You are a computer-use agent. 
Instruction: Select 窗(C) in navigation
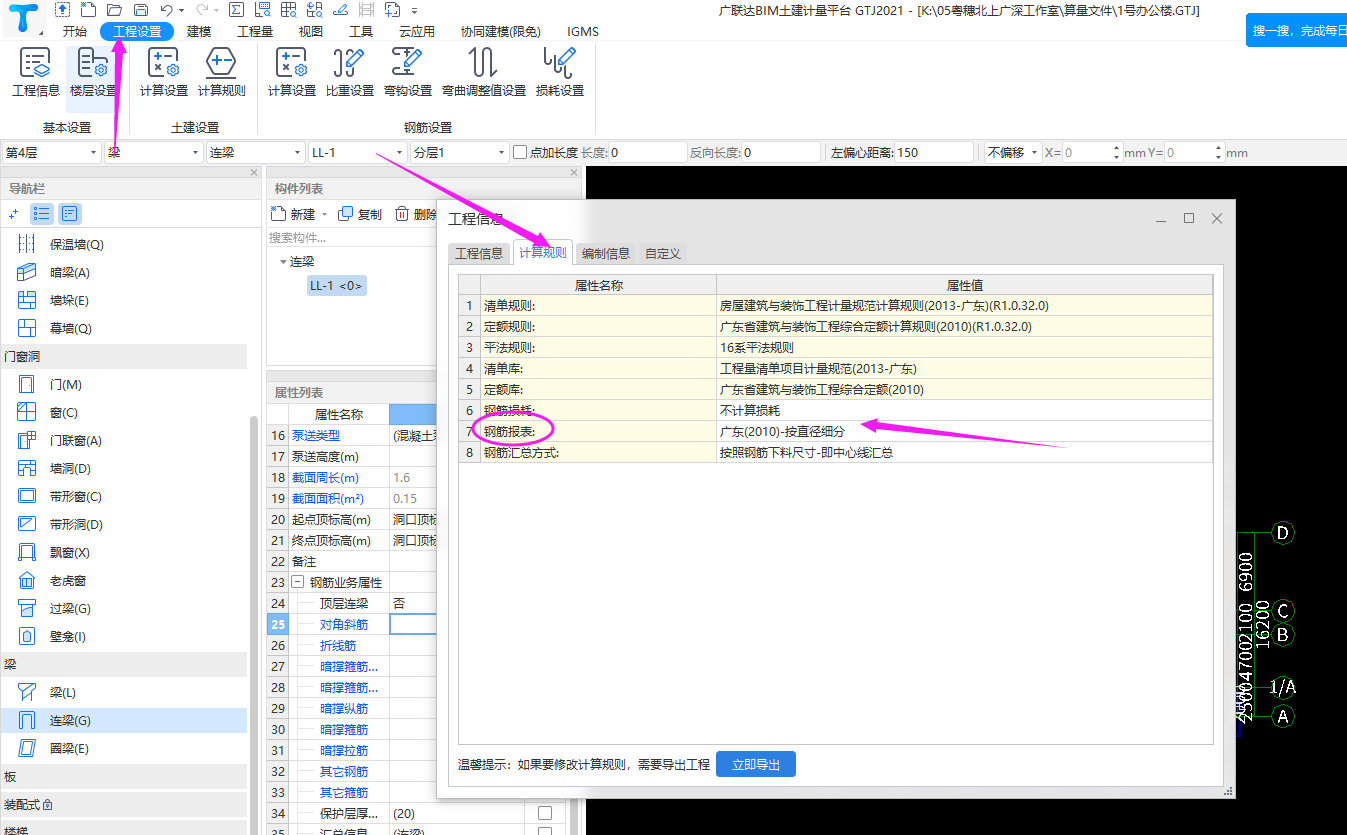pyautogui.click(x=62, y=412)
